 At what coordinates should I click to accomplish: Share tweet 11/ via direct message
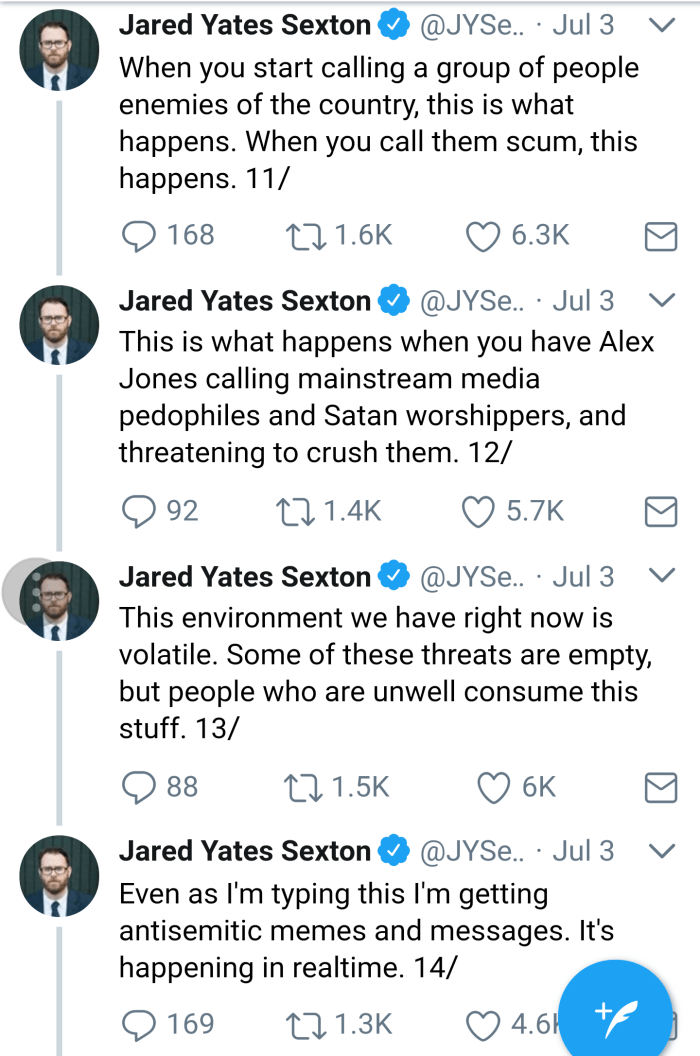pyautogui.click(x=660, y=236)
